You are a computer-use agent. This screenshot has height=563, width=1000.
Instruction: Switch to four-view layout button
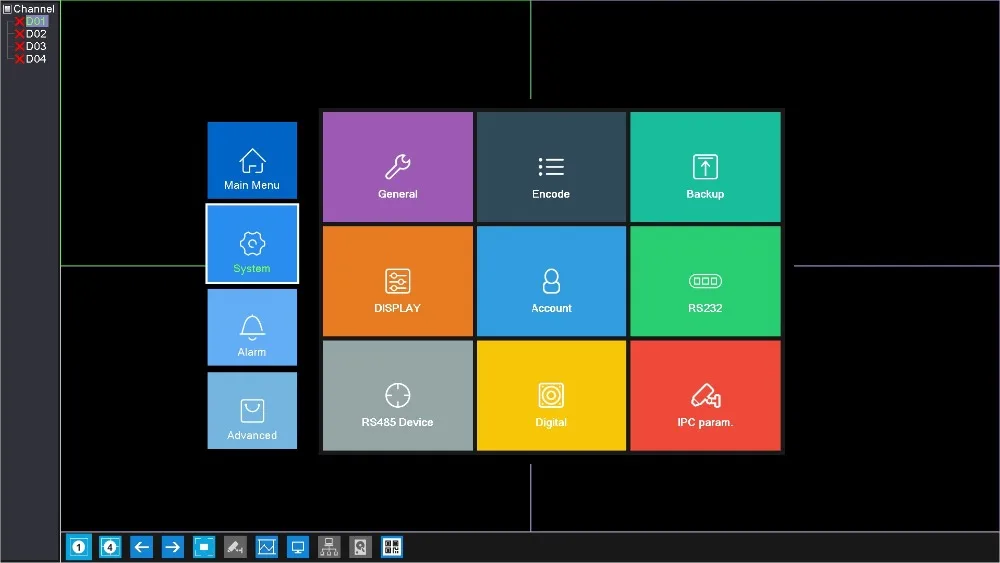pos(110,547)
